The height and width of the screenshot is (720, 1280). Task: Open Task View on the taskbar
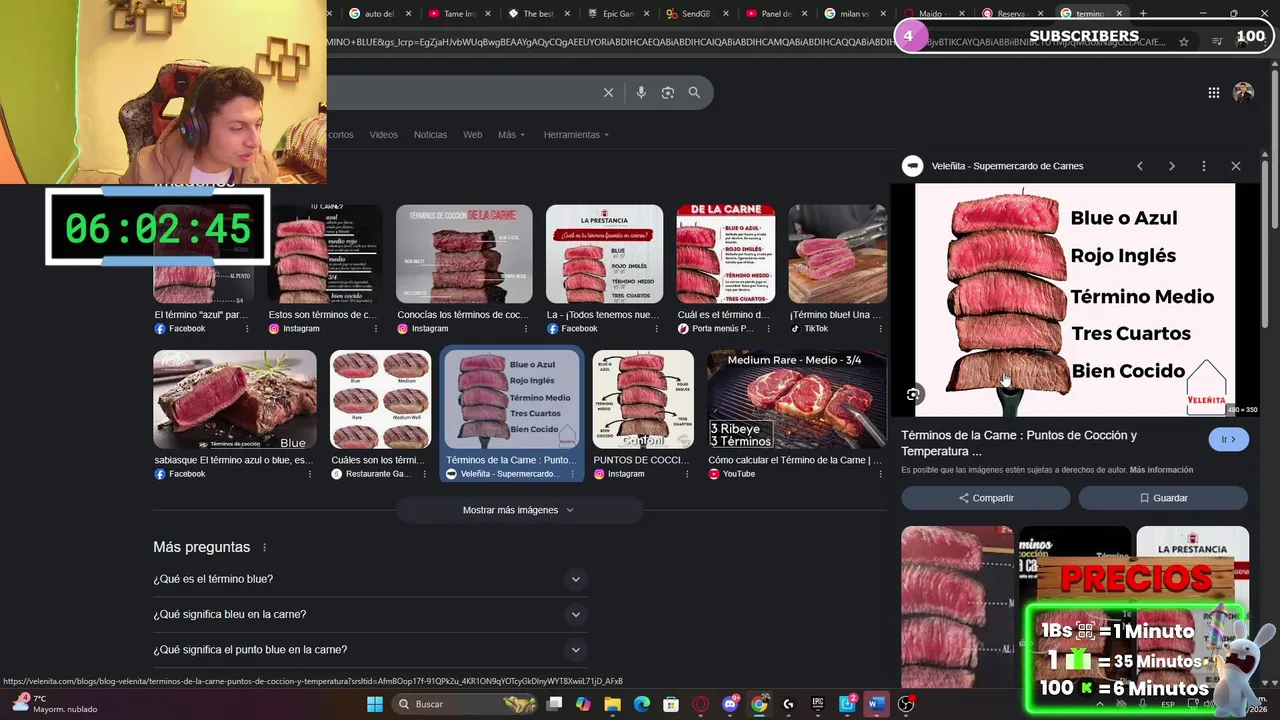(x=555, y=704)
